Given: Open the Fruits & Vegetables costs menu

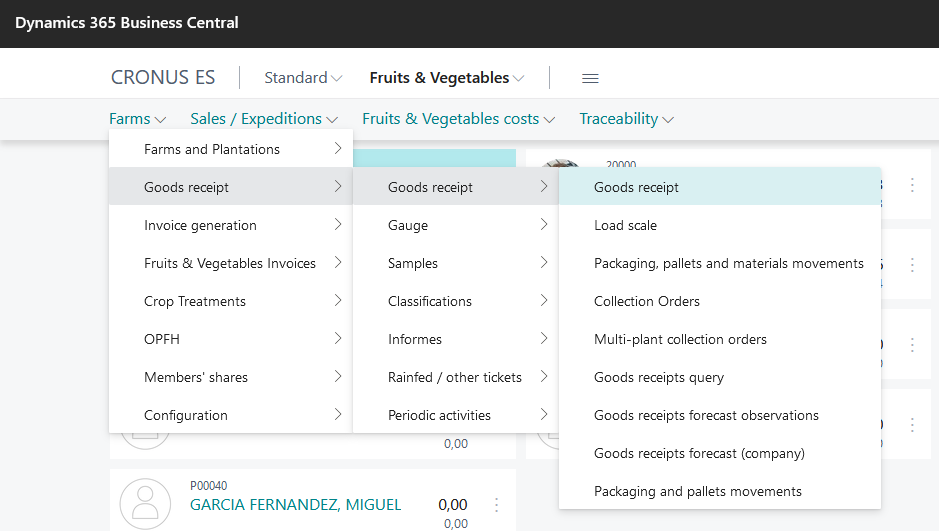Looking at the screenshot, I should pos(458,119).
